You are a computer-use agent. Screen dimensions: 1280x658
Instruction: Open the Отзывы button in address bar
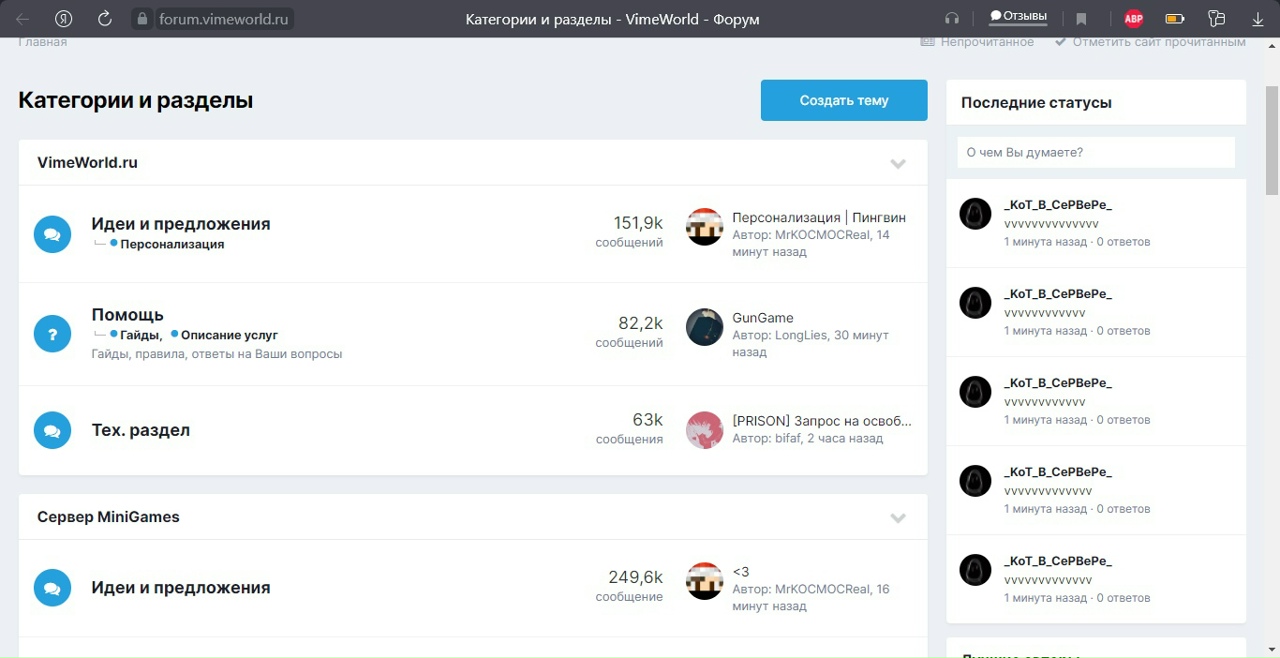tap(1018, 17)
